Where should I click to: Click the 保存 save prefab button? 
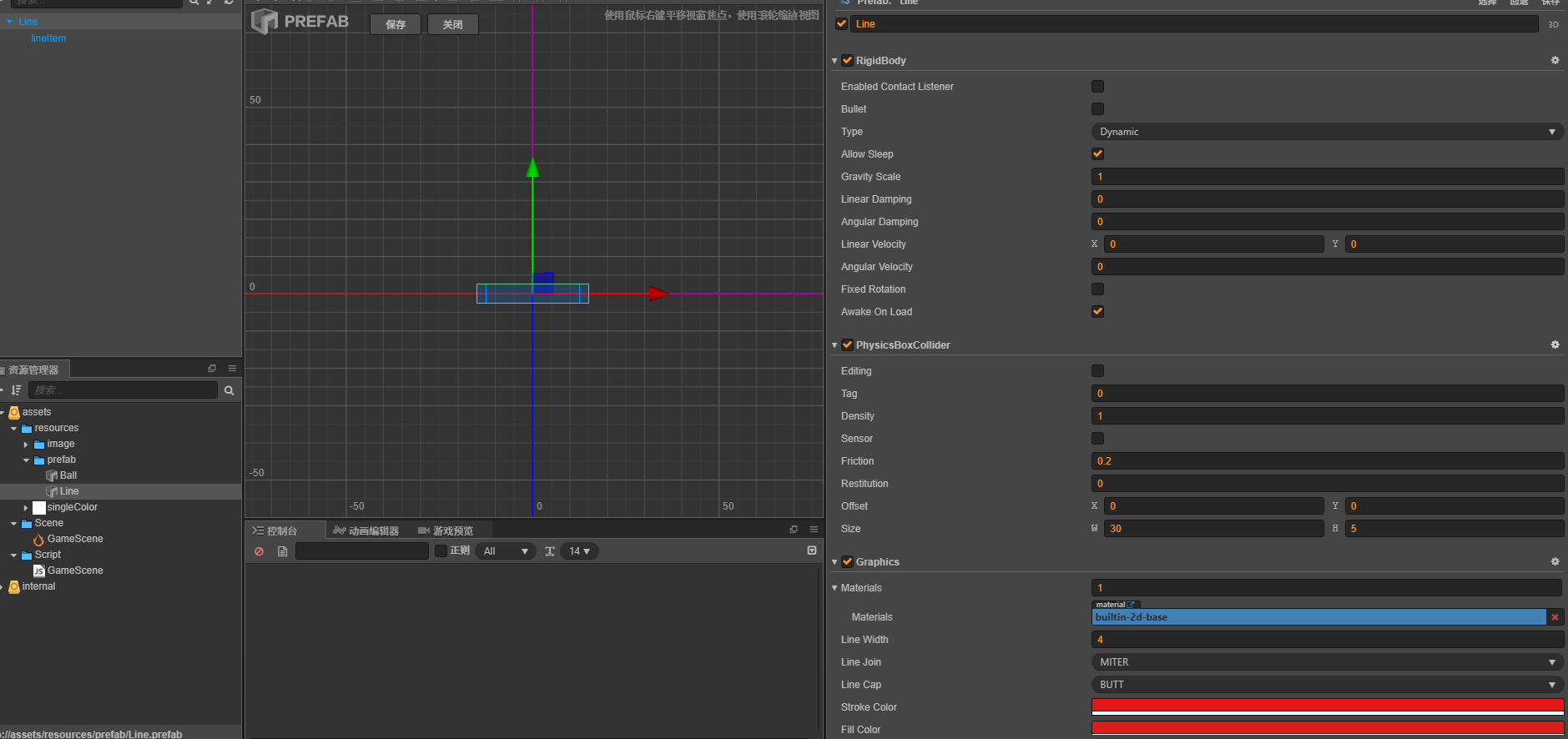pyautogui.click(x=396, y=24)
